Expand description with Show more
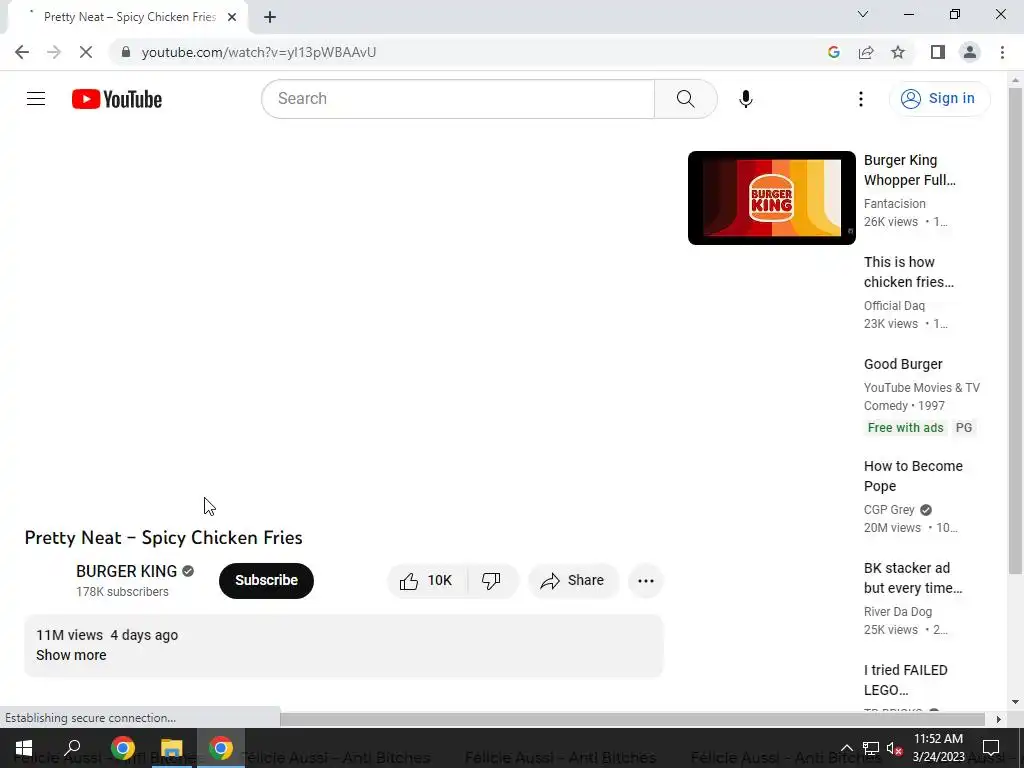The height and width of the screenshot is (768, 1024). click(x=71, y=655)
